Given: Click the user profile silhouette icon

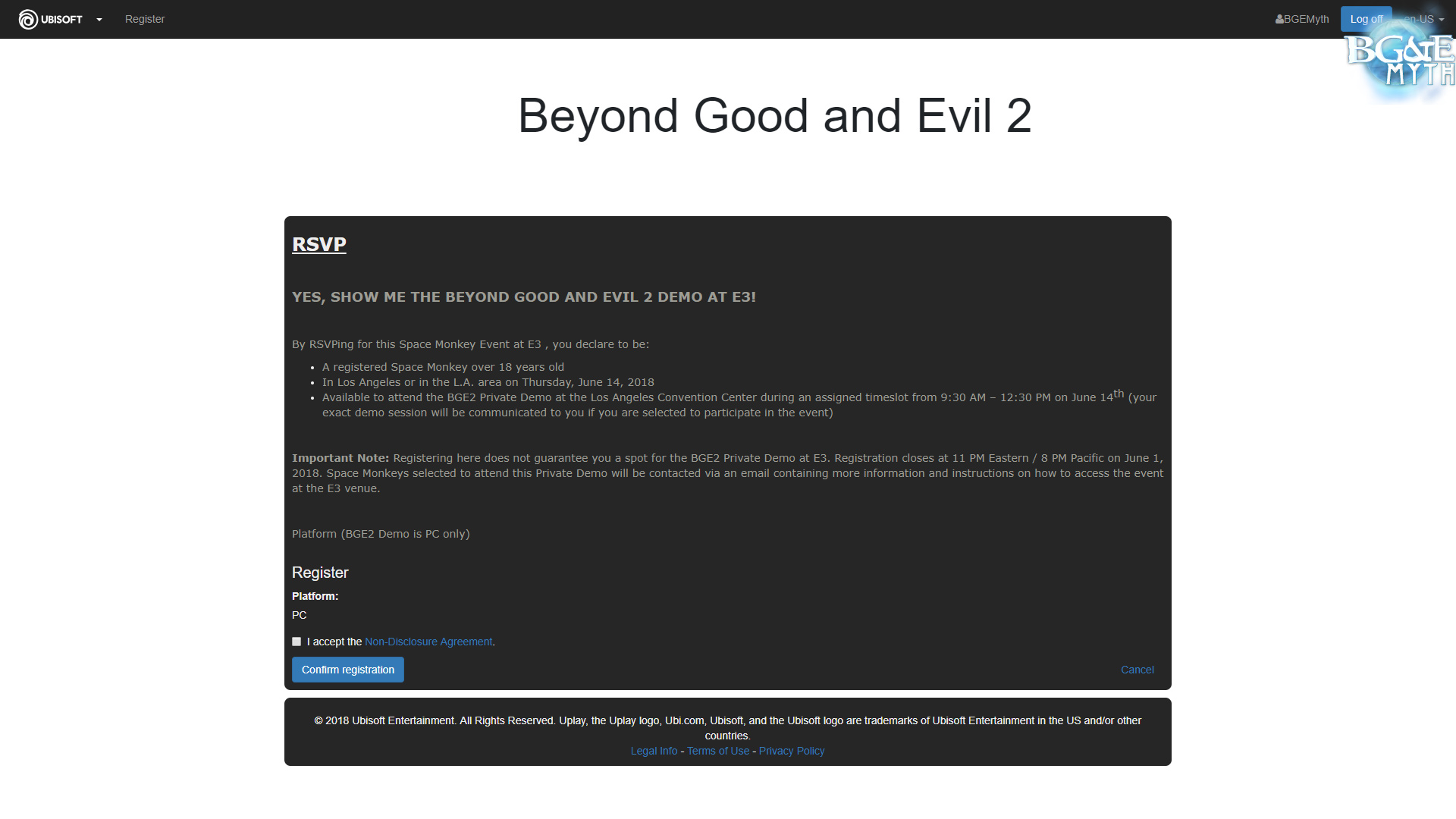Looking at the screenshot, I should [x=1279, y=19].
